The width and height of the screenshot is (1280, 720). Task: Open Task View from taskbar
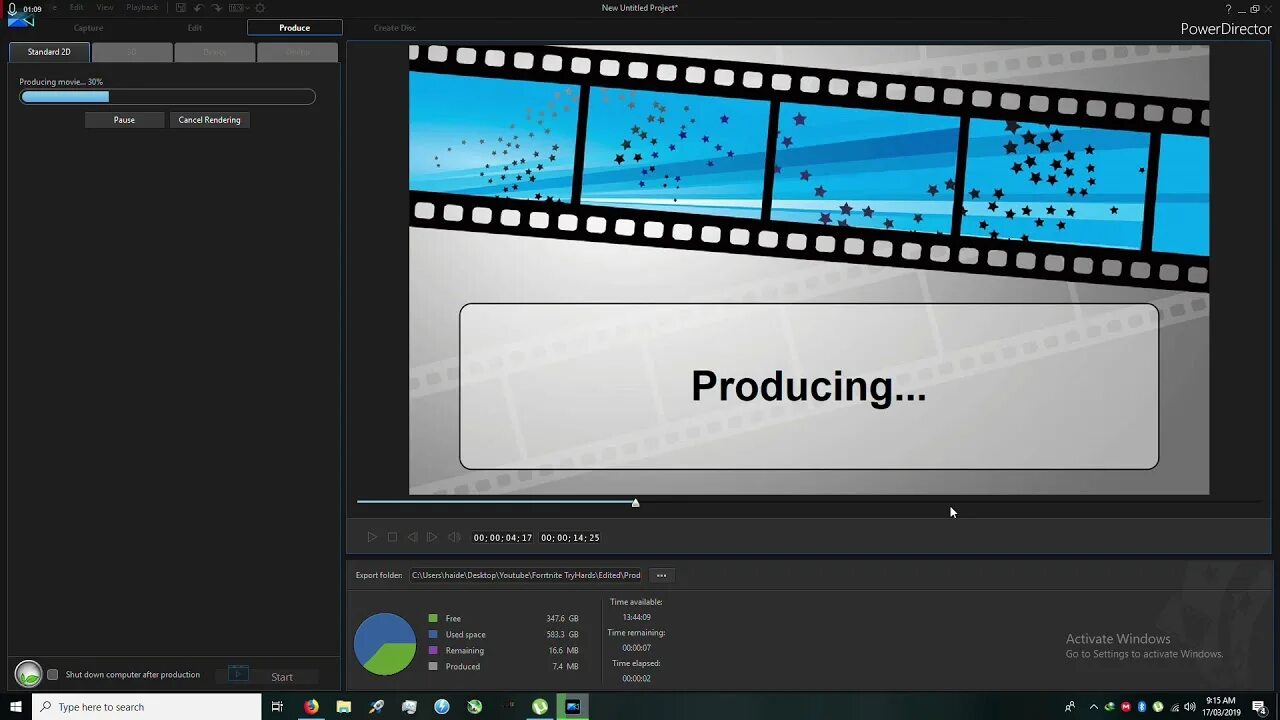pyautogui.click(x=277, y=707)
